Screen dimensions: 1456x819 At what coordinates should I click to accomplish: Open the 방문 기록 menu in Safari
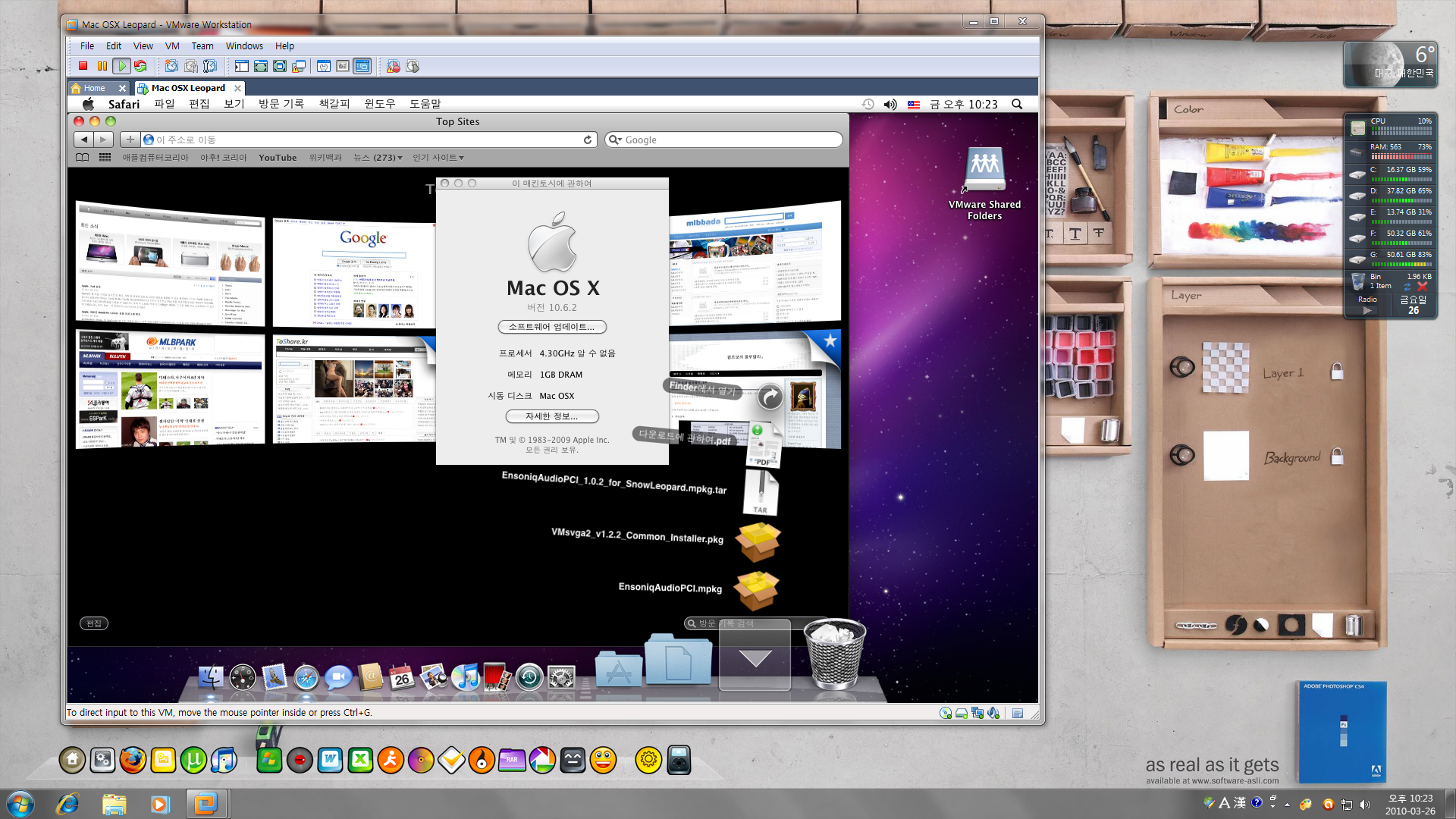click(x=281, y=104)
